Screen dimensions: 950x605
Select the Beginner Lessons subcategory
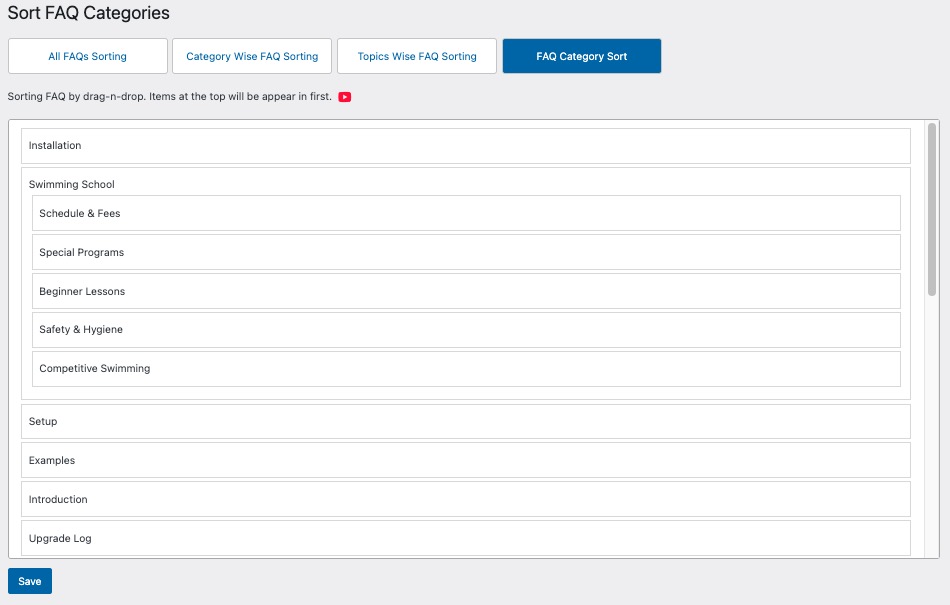pos(467,291)
